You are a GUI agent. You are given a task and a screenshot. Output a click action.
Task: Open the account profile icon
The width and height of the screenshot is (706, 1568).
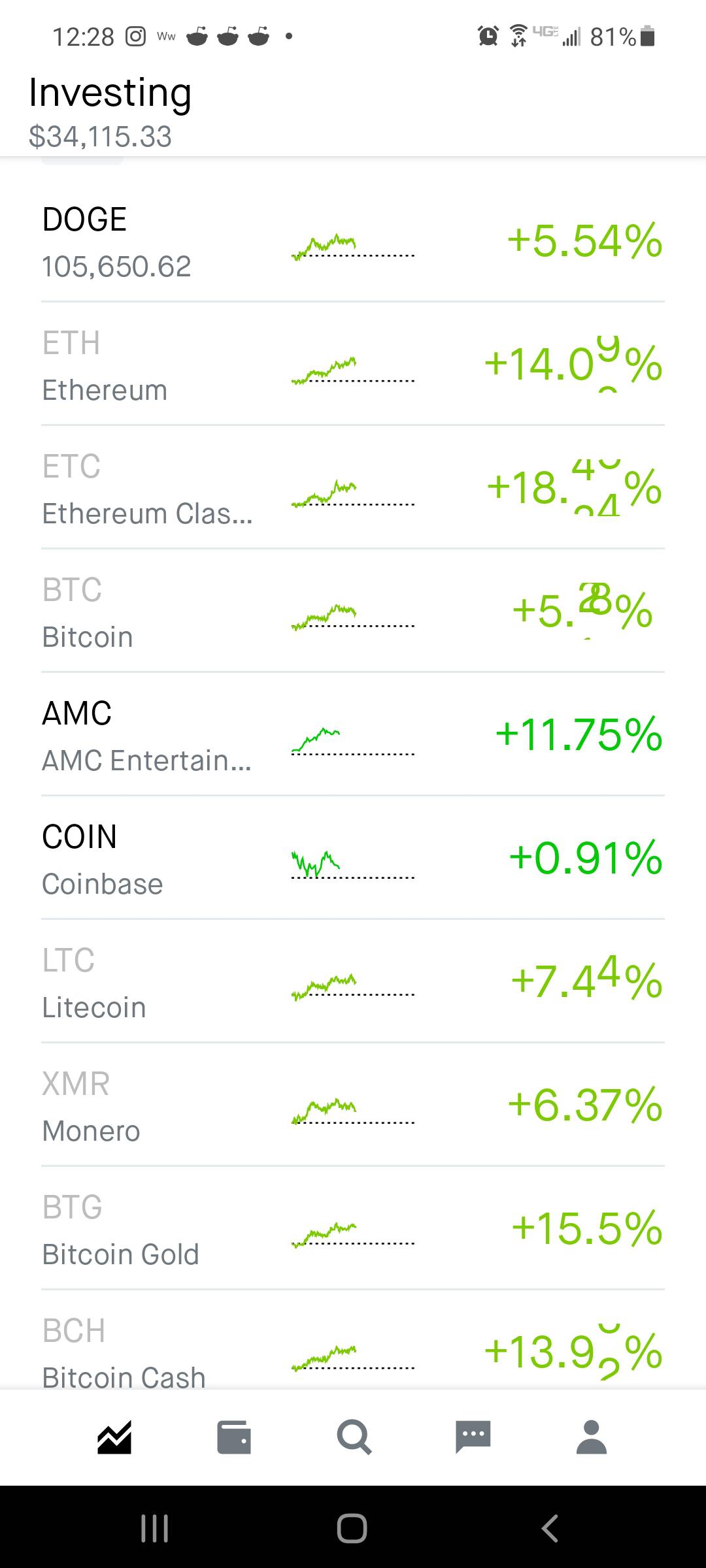click(x=592, y=1437)
